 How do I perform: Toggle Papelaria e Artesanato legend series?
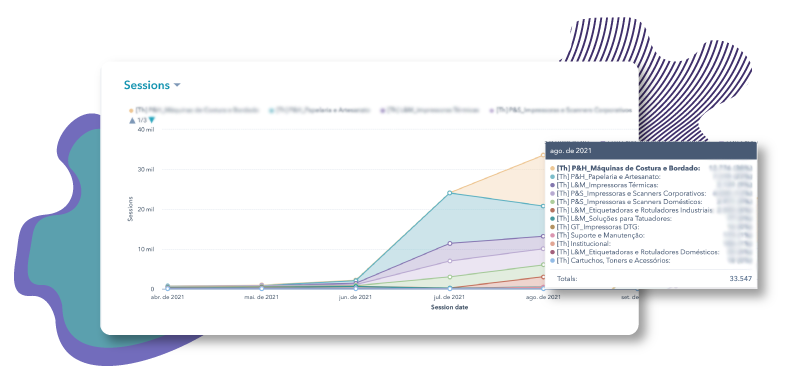click(320, 110)
